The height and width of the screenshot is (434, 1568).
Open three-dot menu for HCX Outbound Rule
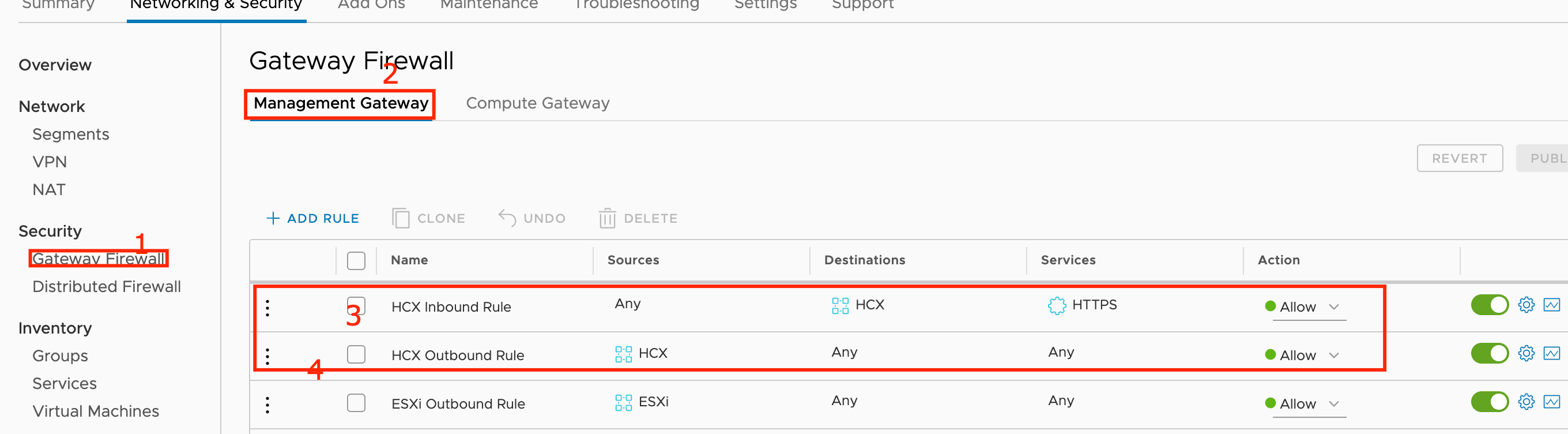[267, 356]
